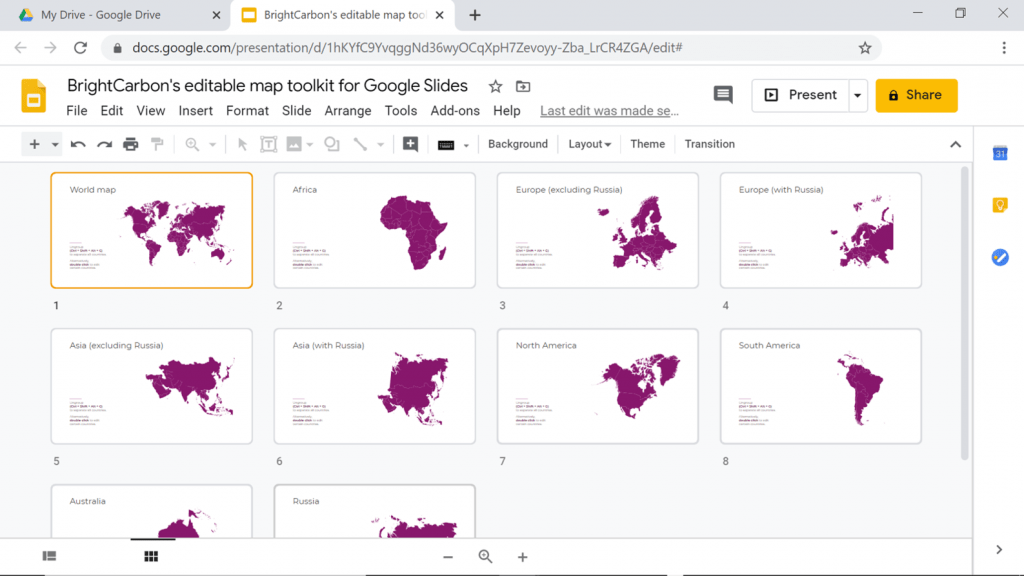This screenshot has width=1024, height=576.
Task: Switch to grid view
Action: [151, 556]
